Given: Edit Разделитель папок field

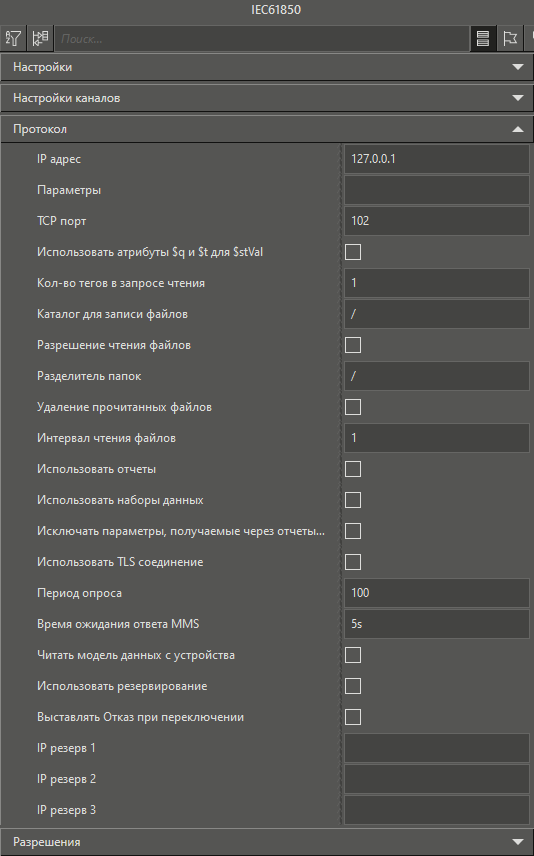Looking at the screenshot, I should [x=437, y=376].
